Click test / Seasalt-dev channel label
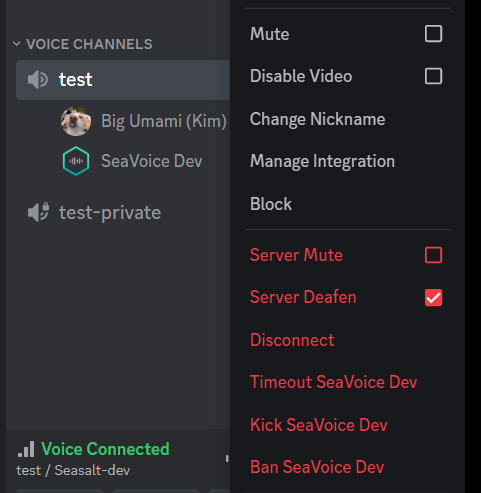 73,471
